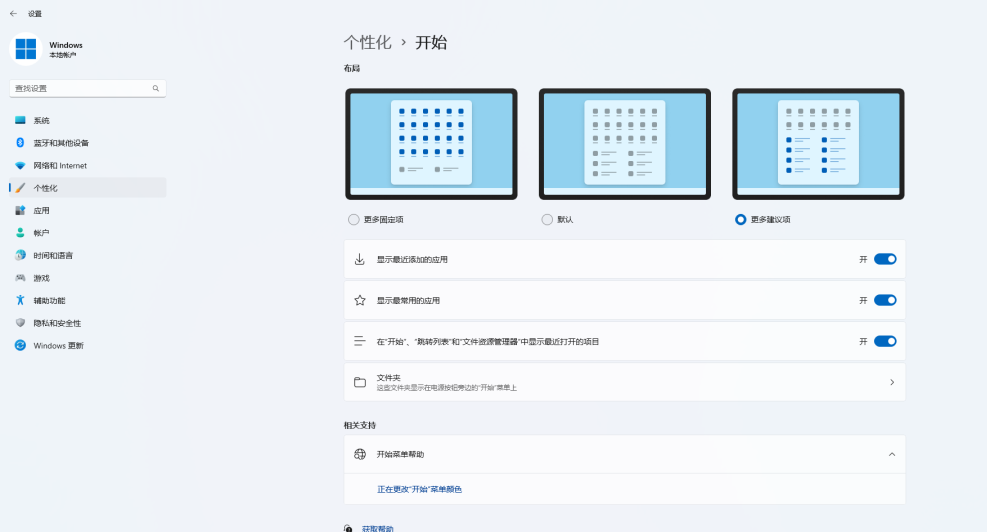This screenshot has width=987, height=532.
Task: Click the Windows 更新 refresh icon
Action: [x=20, y=345]
